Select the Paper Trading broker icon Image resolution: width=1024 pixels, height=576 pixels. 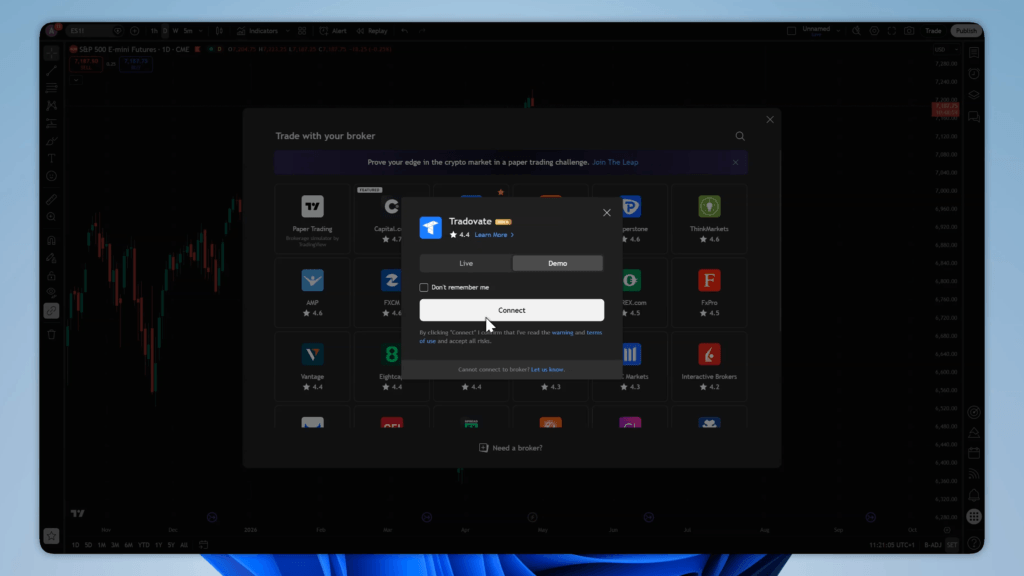[x=313, y=207]
